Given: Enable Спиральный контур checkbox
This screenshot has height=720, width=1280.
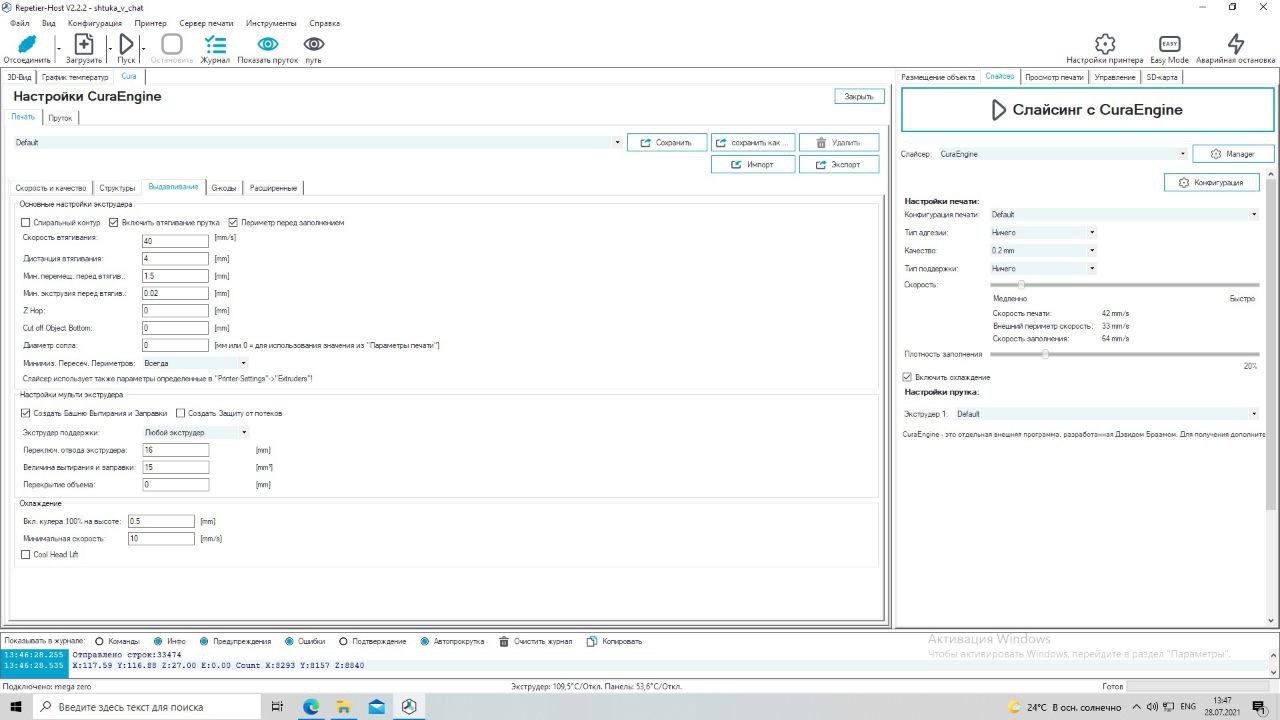Looking at the screenshot, I should point(27,222).
